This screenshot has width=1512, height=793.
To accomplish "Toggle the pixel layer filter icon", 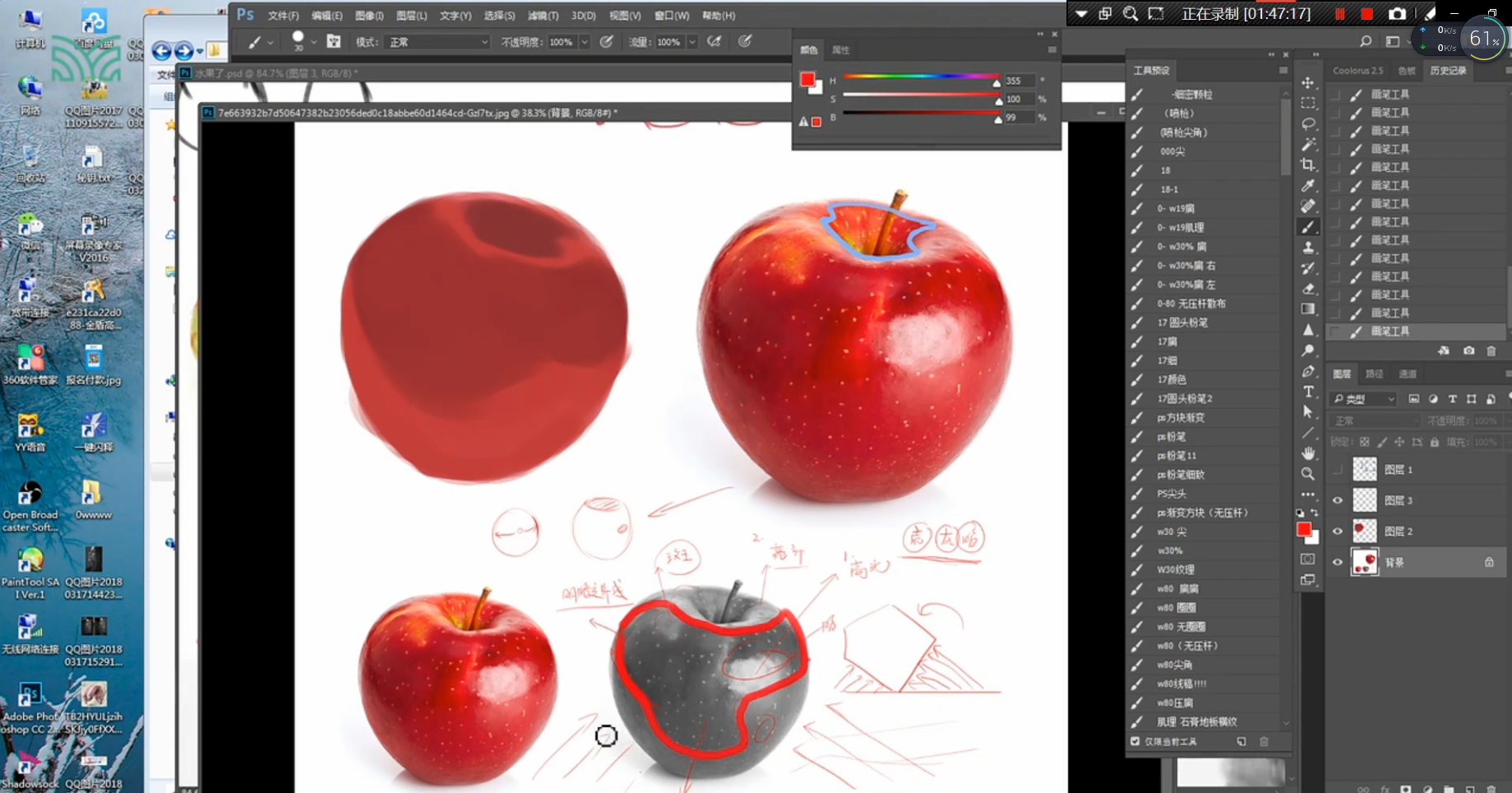I will 1414,399.
